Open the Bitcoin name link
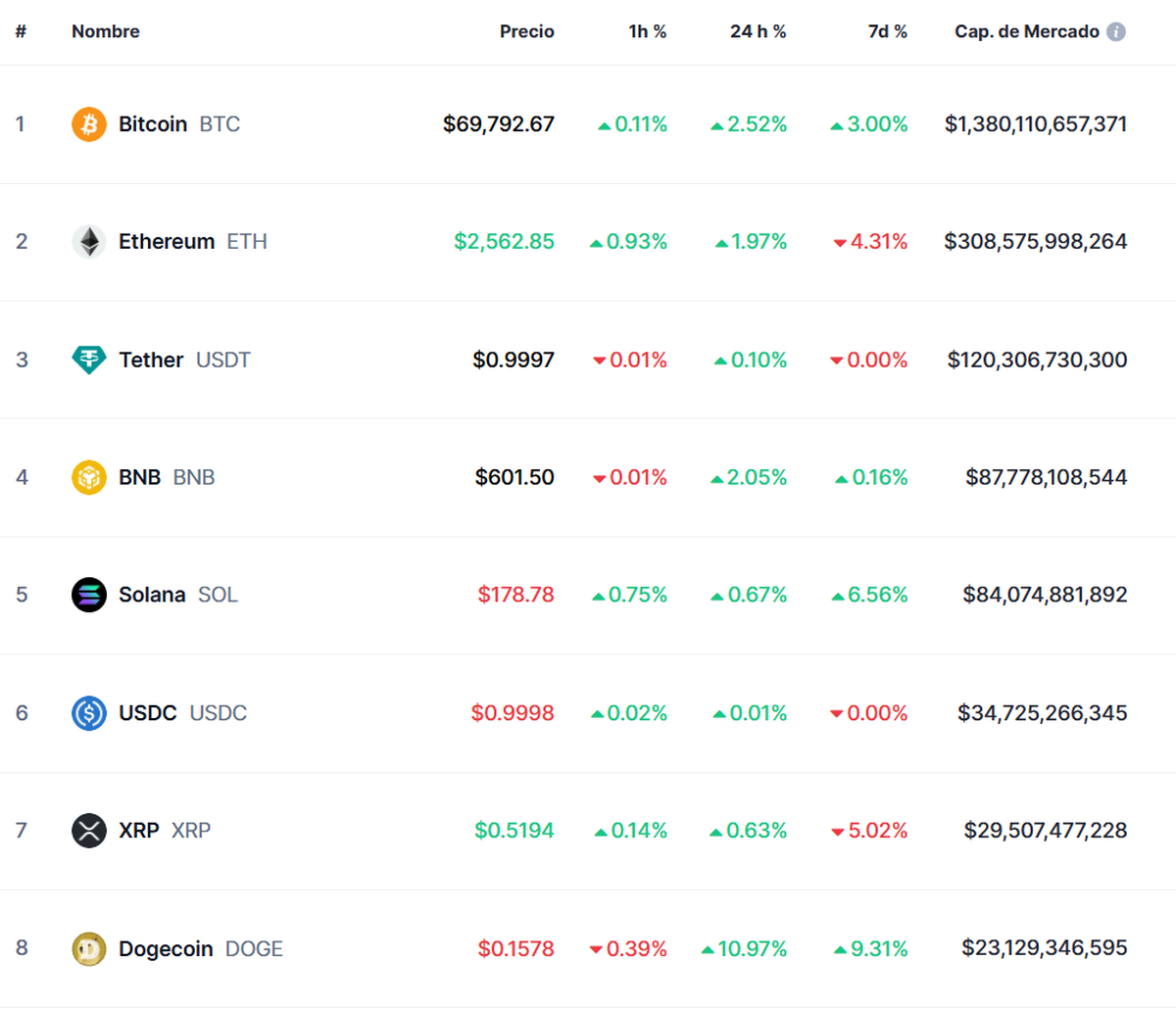This screenshot has width=1176, height=1009. point(153,124)
